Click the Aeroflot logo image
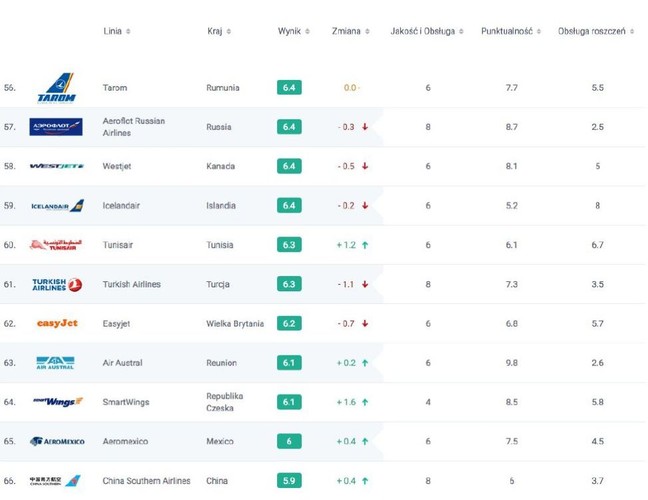648x500 pixels. pos(56,127)
